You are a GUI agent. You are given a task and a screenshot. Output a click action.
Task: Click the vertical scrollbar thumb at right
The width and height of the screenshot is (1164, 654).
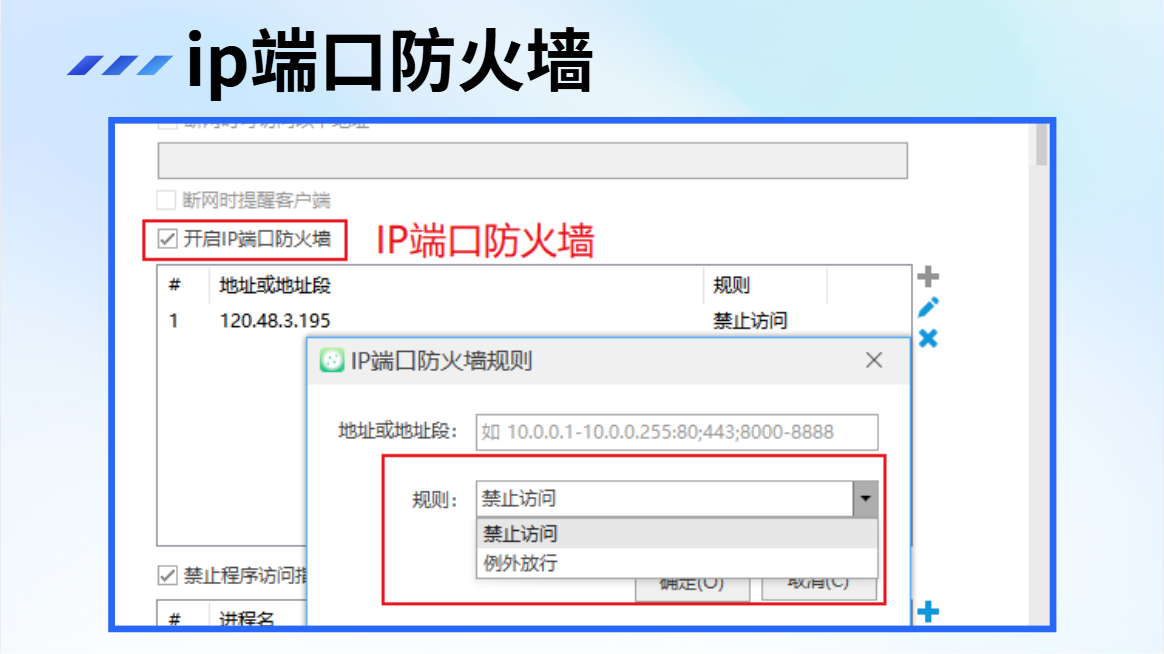point(1041,145)
